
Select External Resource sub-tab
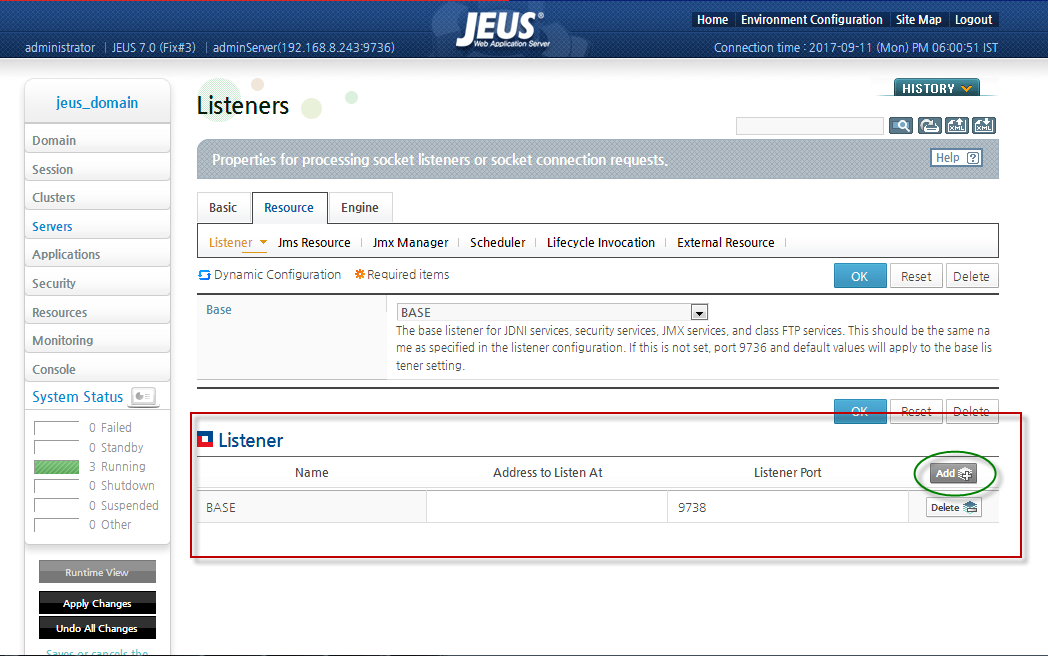pyautogui.click(x=726, y=243)
